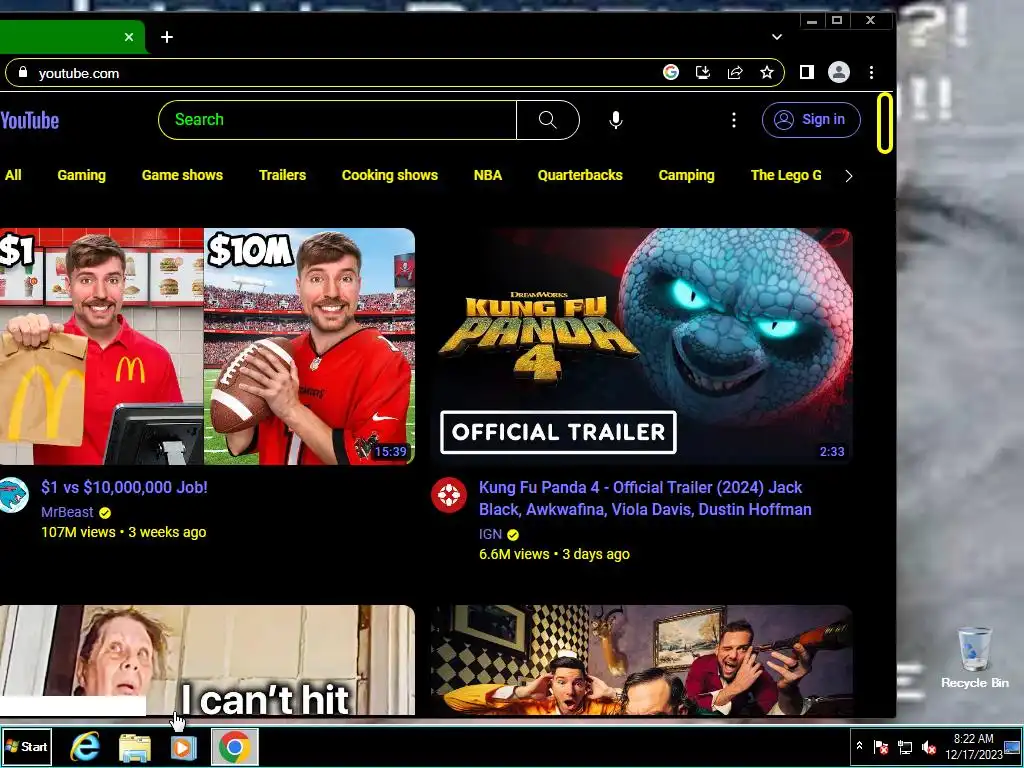Click IGN verified badge
Viewport: 1024px width, 768px height.
[x=513, y=535]
